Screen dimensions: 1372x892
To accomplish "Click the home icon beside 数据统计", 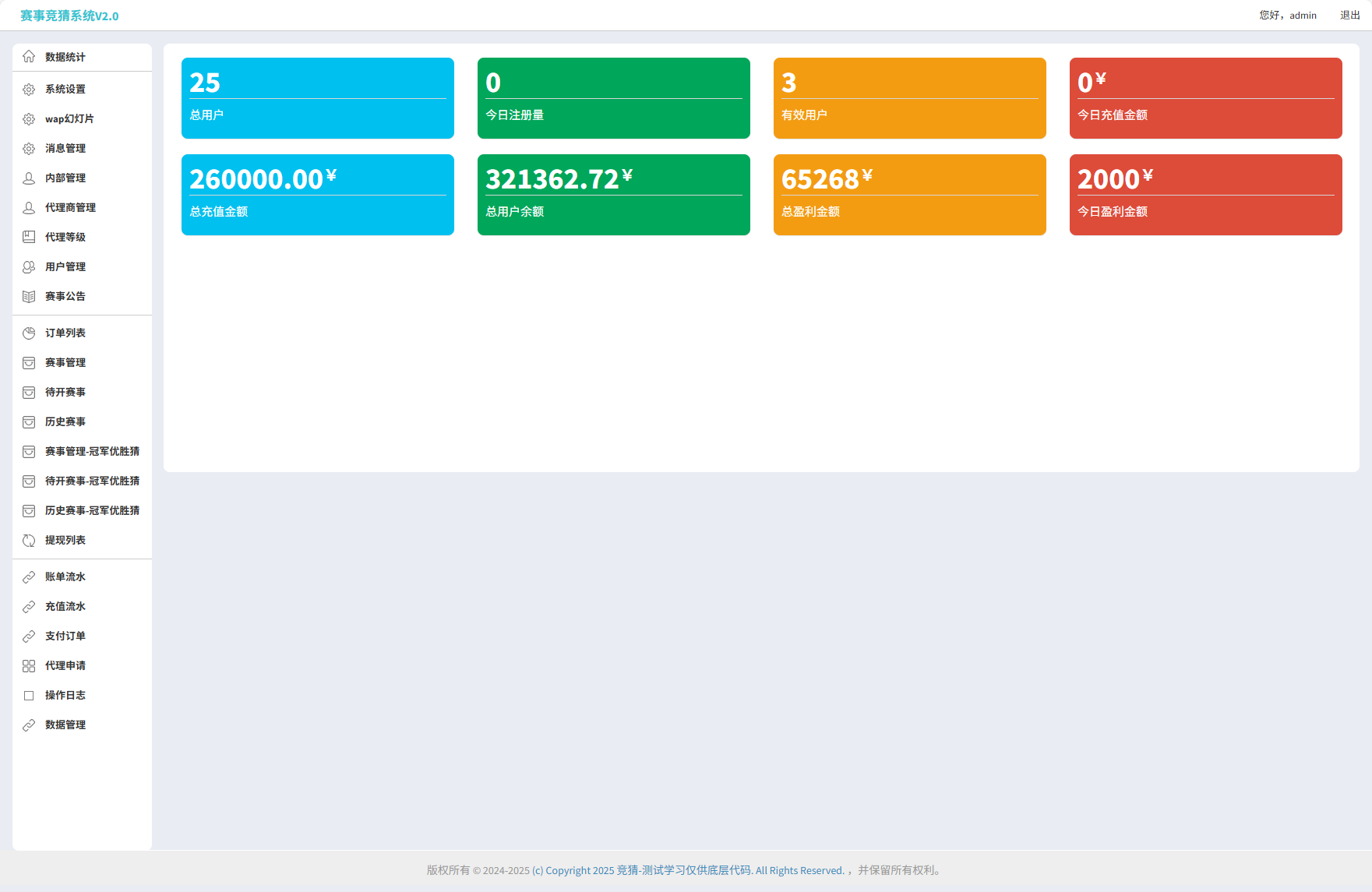I will [29, 57].
